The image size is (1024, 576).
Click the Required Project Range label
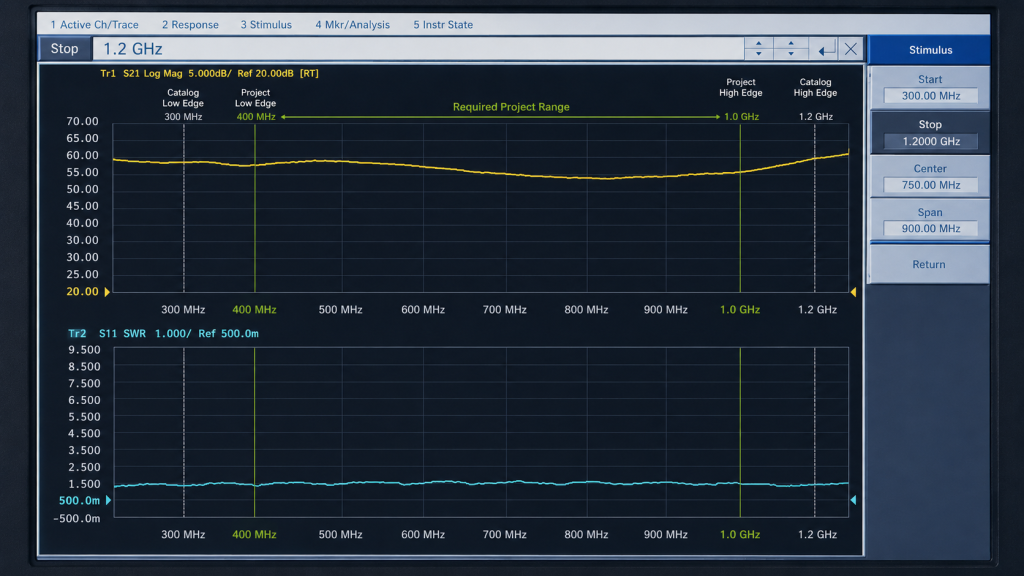pyautogui.click(x=511, y=107)
